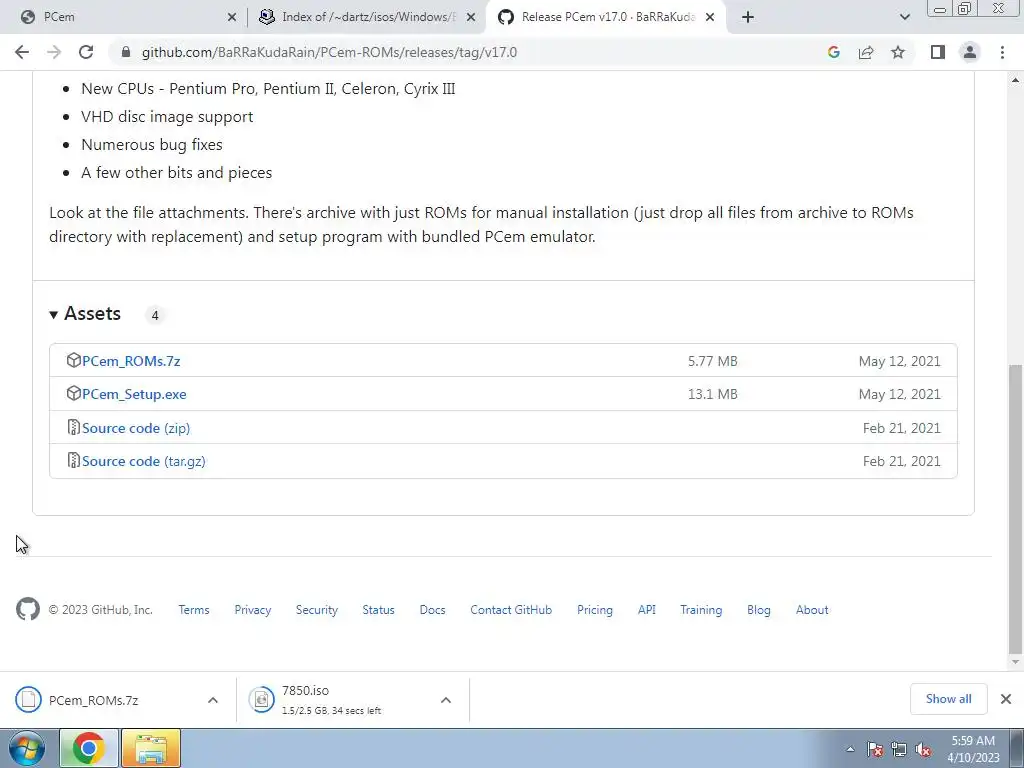Image resolution: width=1024 pixels, height=768 pixels.
Task: Open the Docs footer link
Action: [432, 610]
